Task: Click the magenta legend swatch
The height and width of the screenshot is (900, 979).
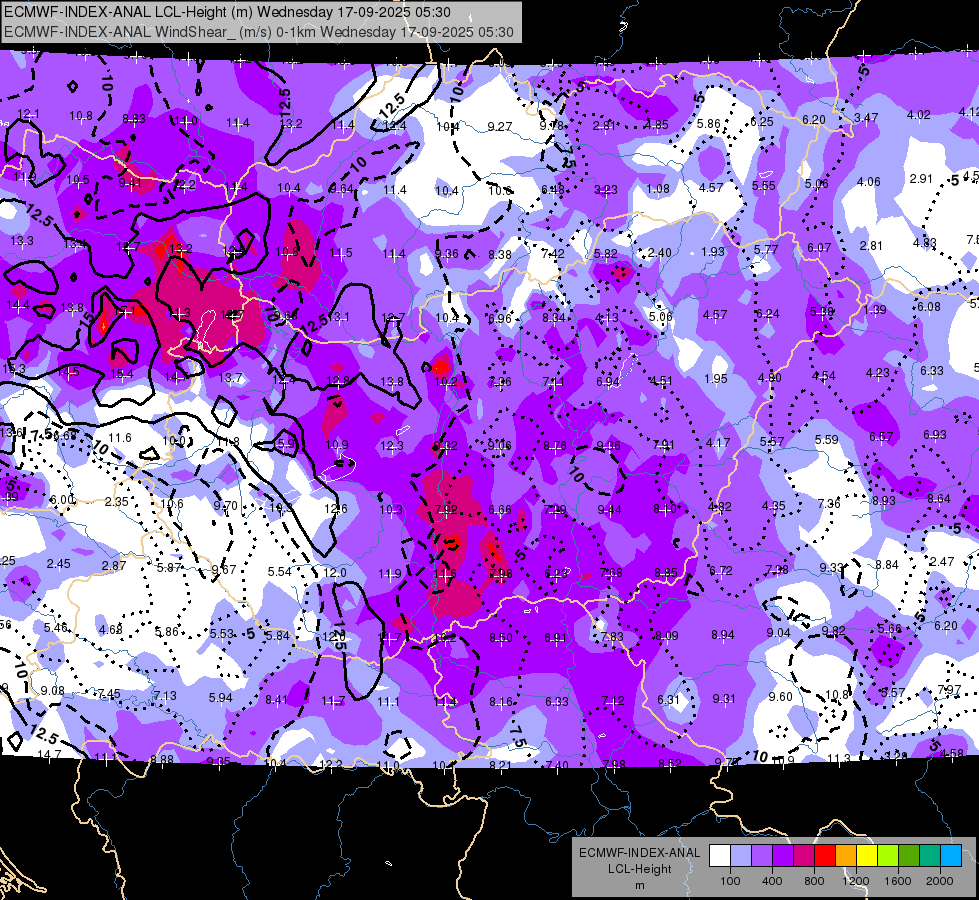Action: pos(804,856)
